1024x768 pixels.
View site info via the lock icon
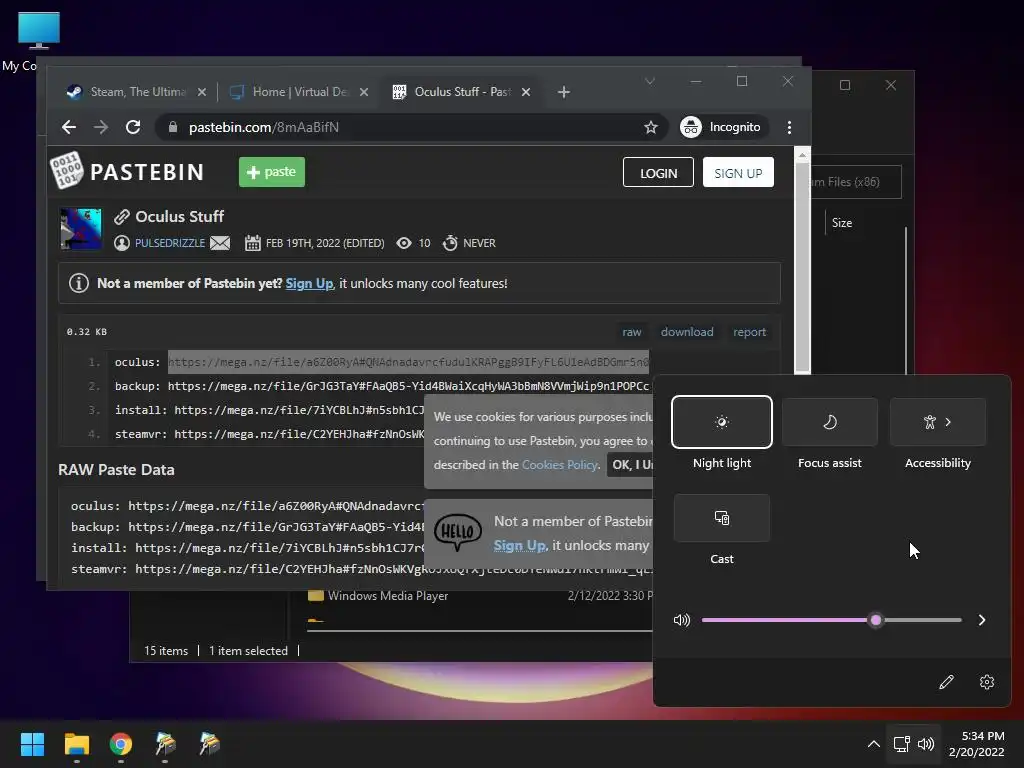172,127
